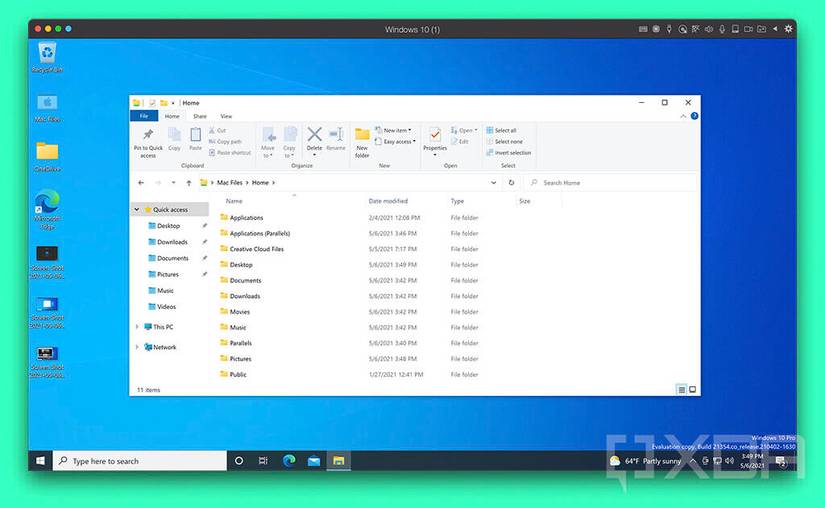
Task: Select Documents in navigation pane
Action: (173, 258)
